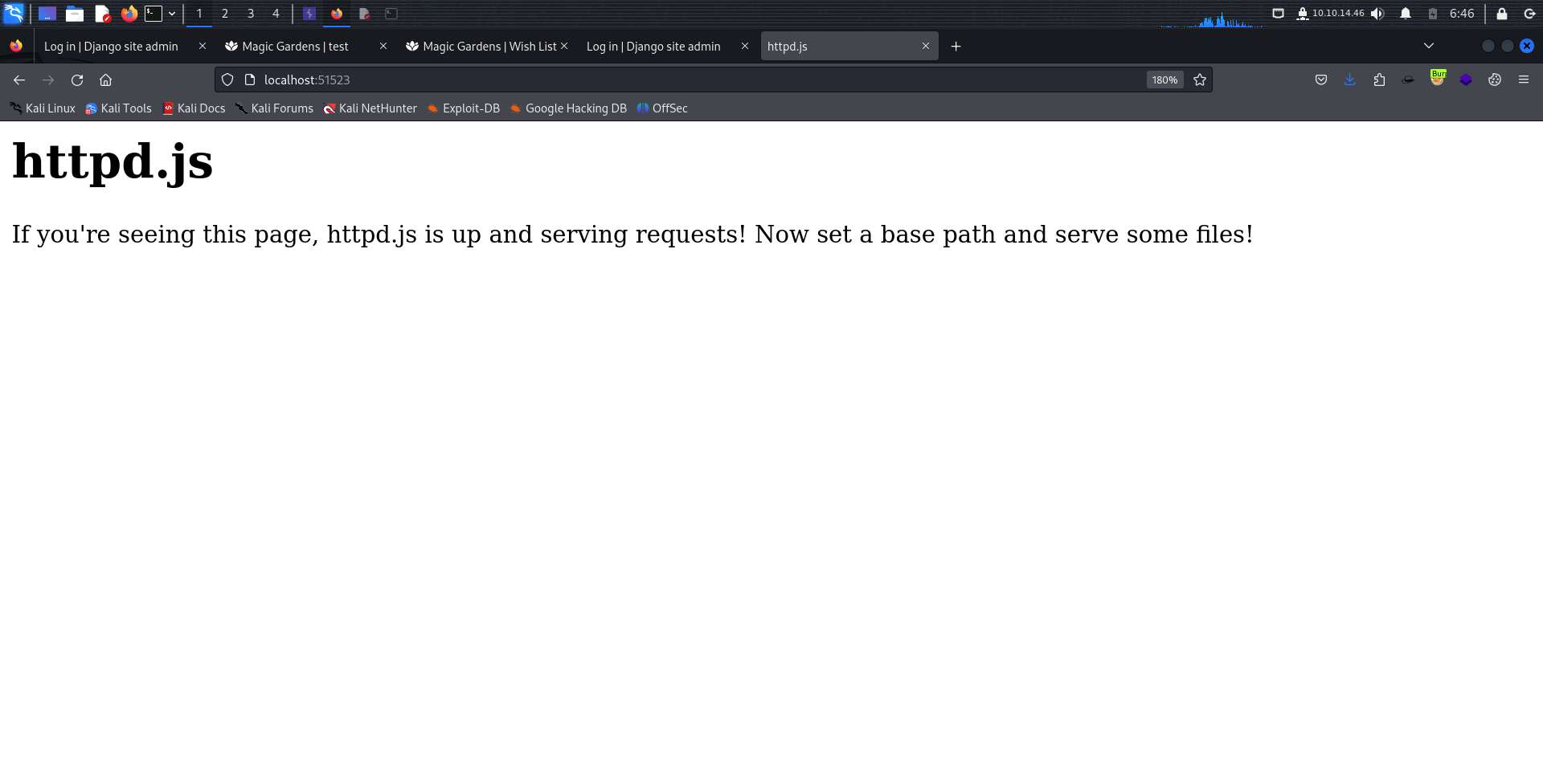This screenshot has width=1543, height=784.
Task: Open the Extensions puzzle icon
Action: coord(1379,80)
